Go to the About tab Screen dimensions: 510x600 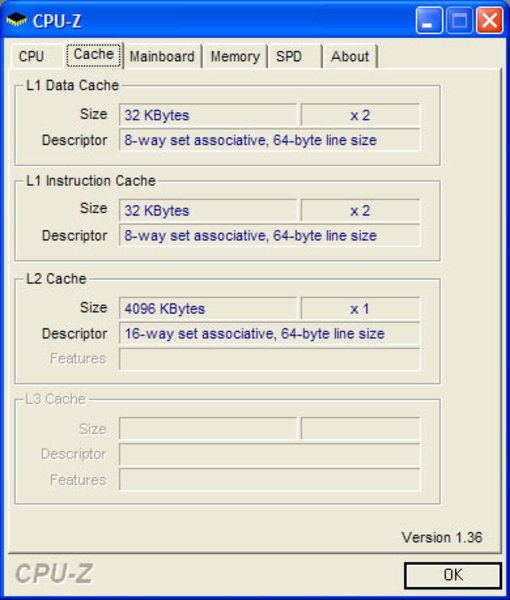[350, 57]
